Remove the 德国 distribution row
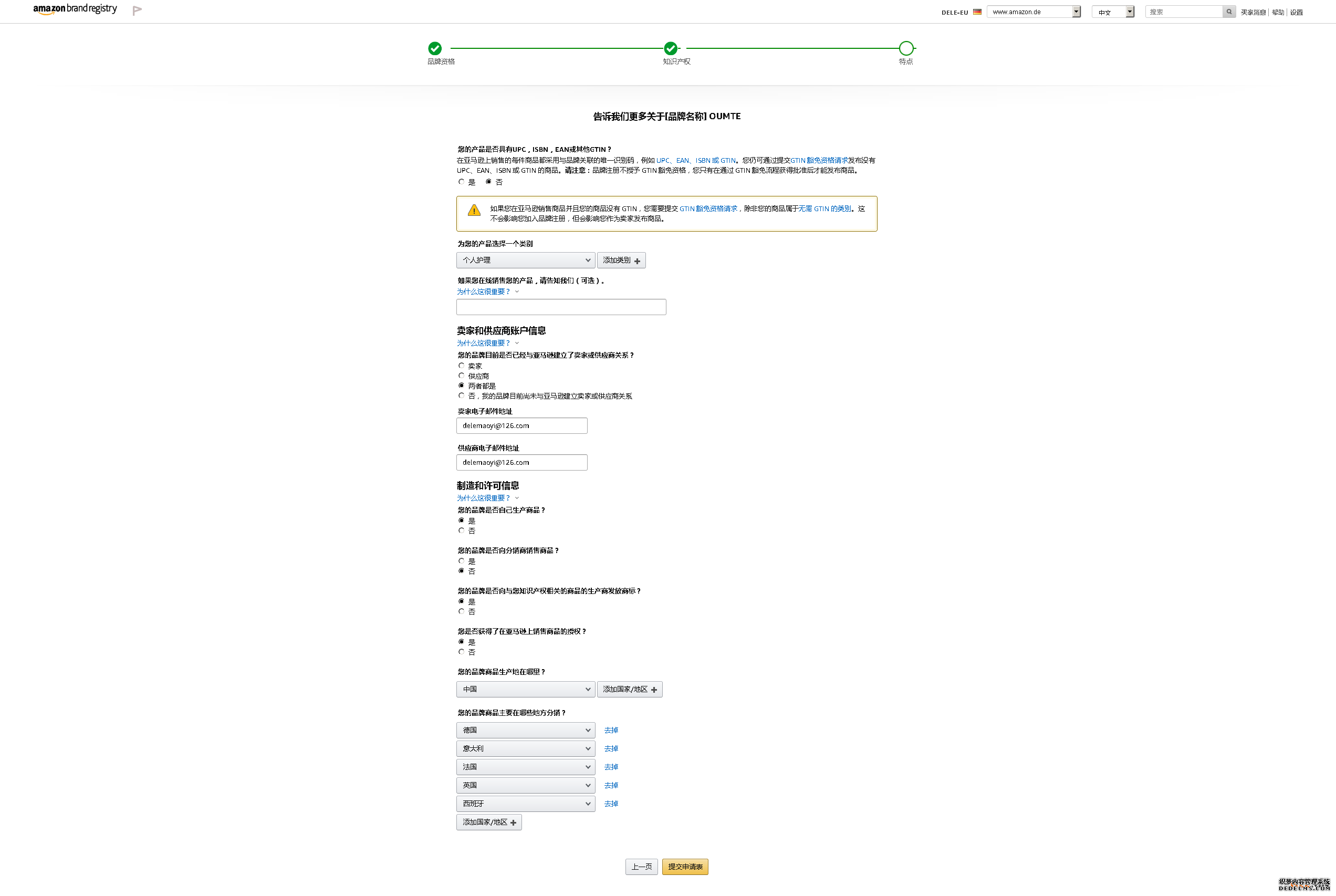Image resolution: width=1336 pixels, height=896 pixels. click(x=611, y=730)
